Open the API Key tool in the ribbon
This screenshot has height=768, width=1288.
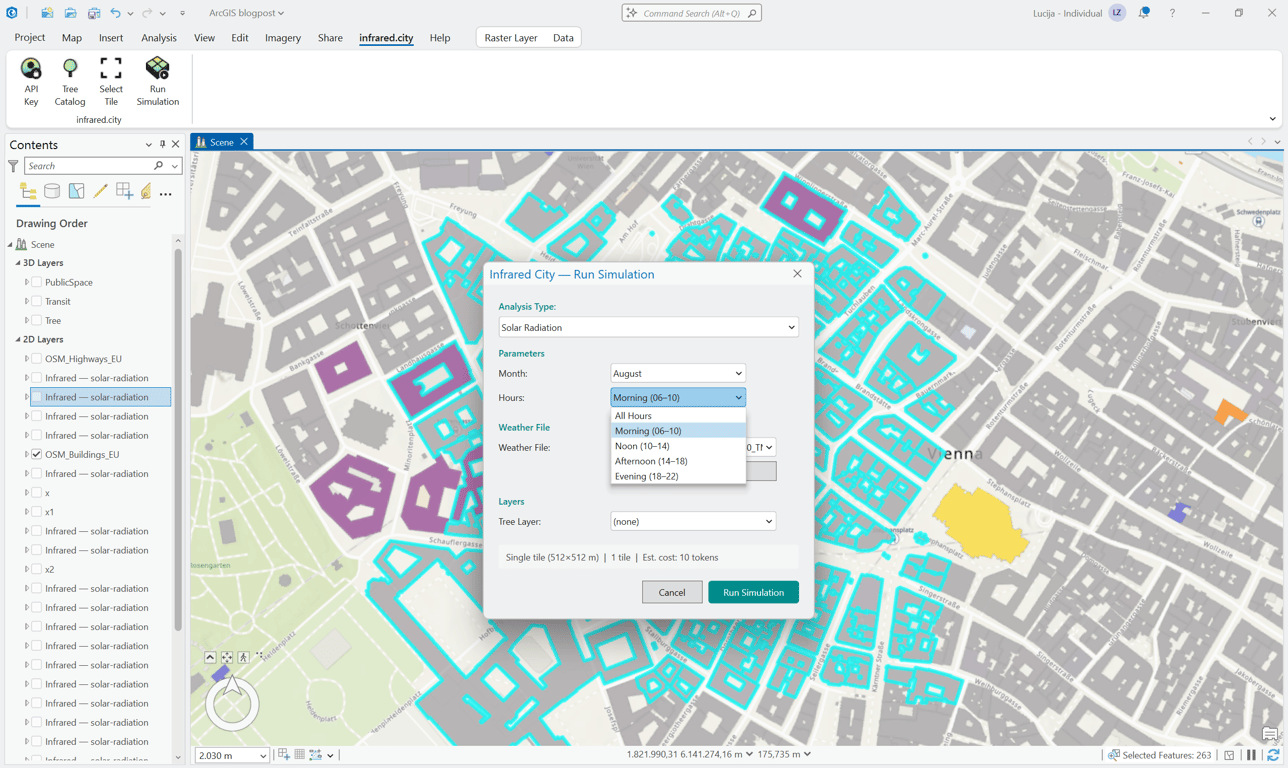click(x=31, y=81)
